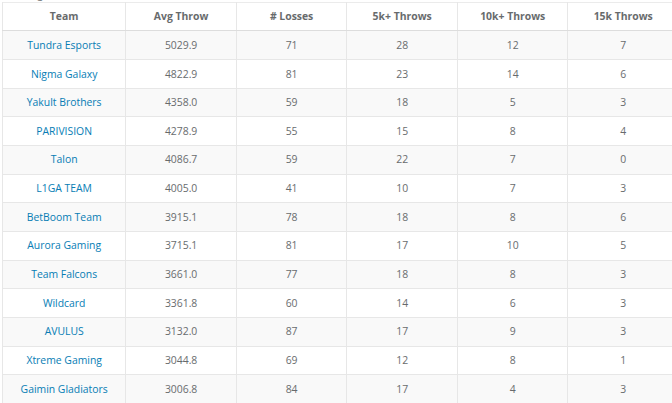The image size is (672, 403).
Task: Open the Gaimin Gladiators team page
Action: click(x=64, y=389)
